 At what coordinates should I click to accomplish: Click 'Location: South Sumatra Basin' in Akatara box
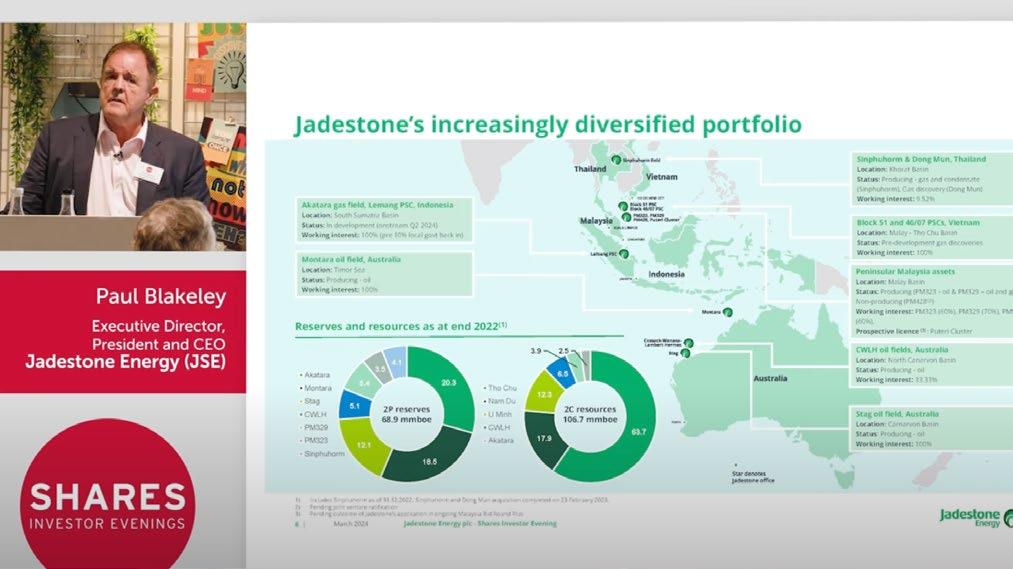(350, 215)
